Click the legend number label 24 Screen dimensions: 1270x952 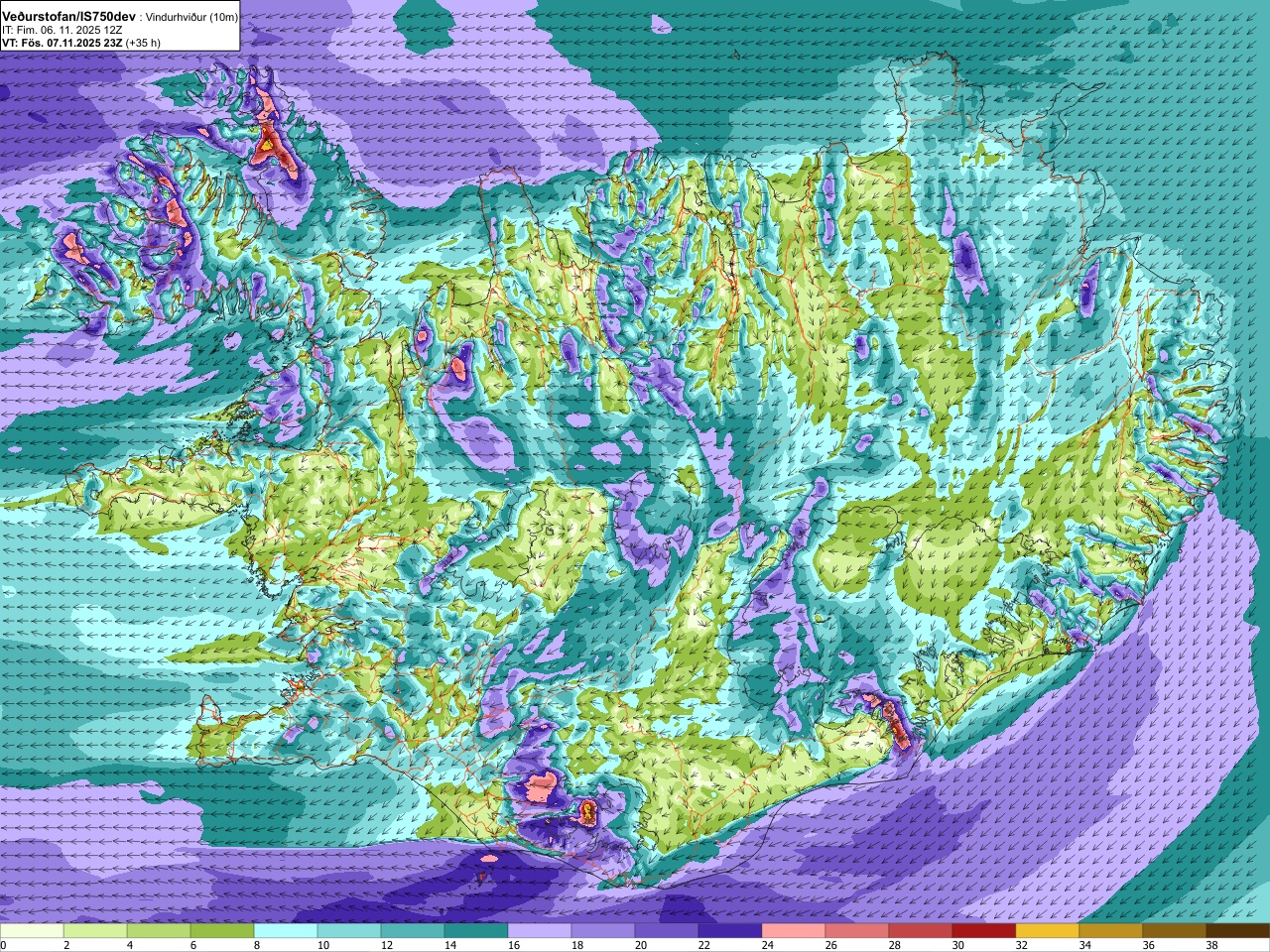click(x=768, y=945)
